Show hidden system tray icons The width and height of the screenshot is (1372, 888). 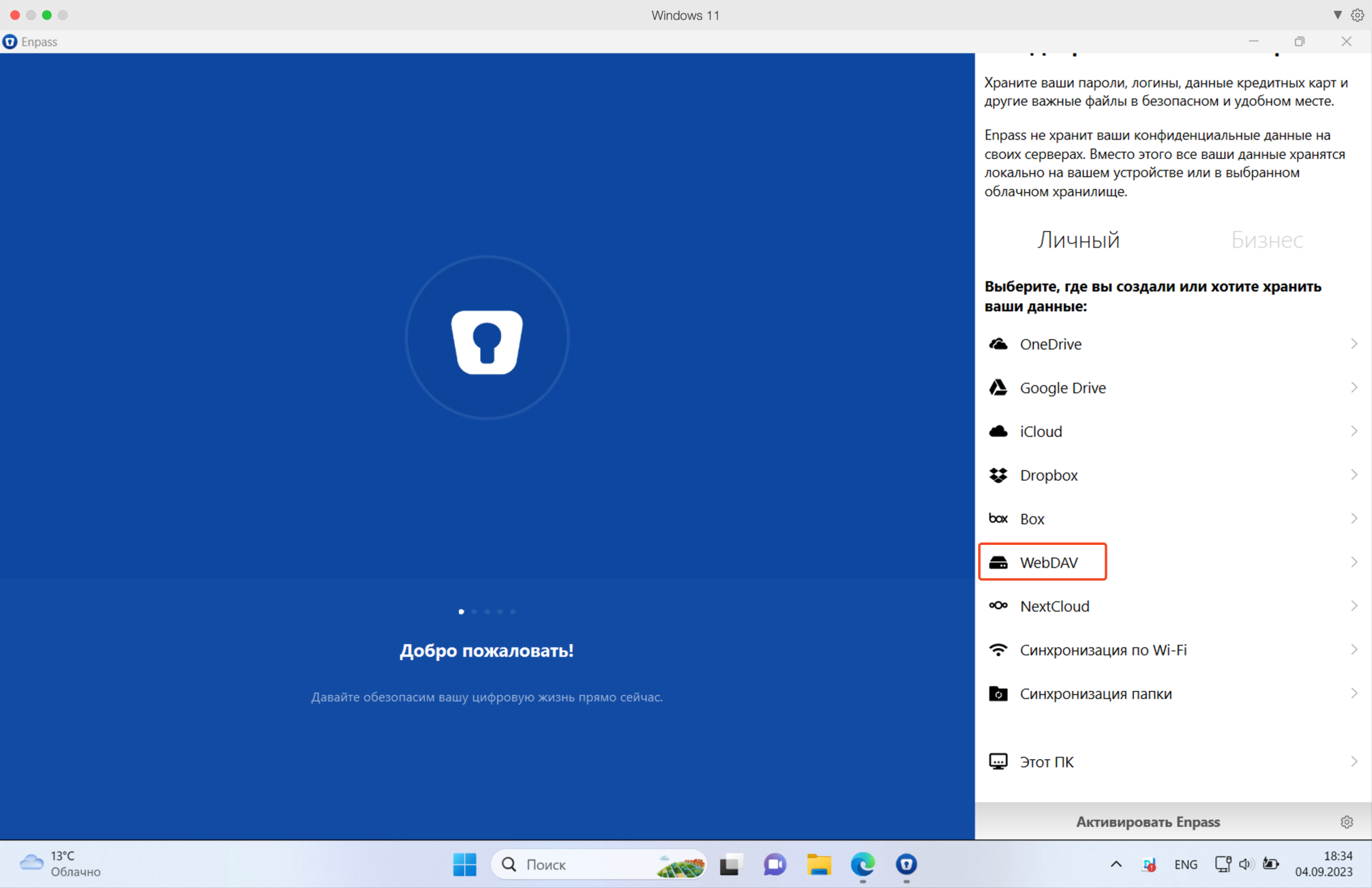click(x=1116, y=865)
